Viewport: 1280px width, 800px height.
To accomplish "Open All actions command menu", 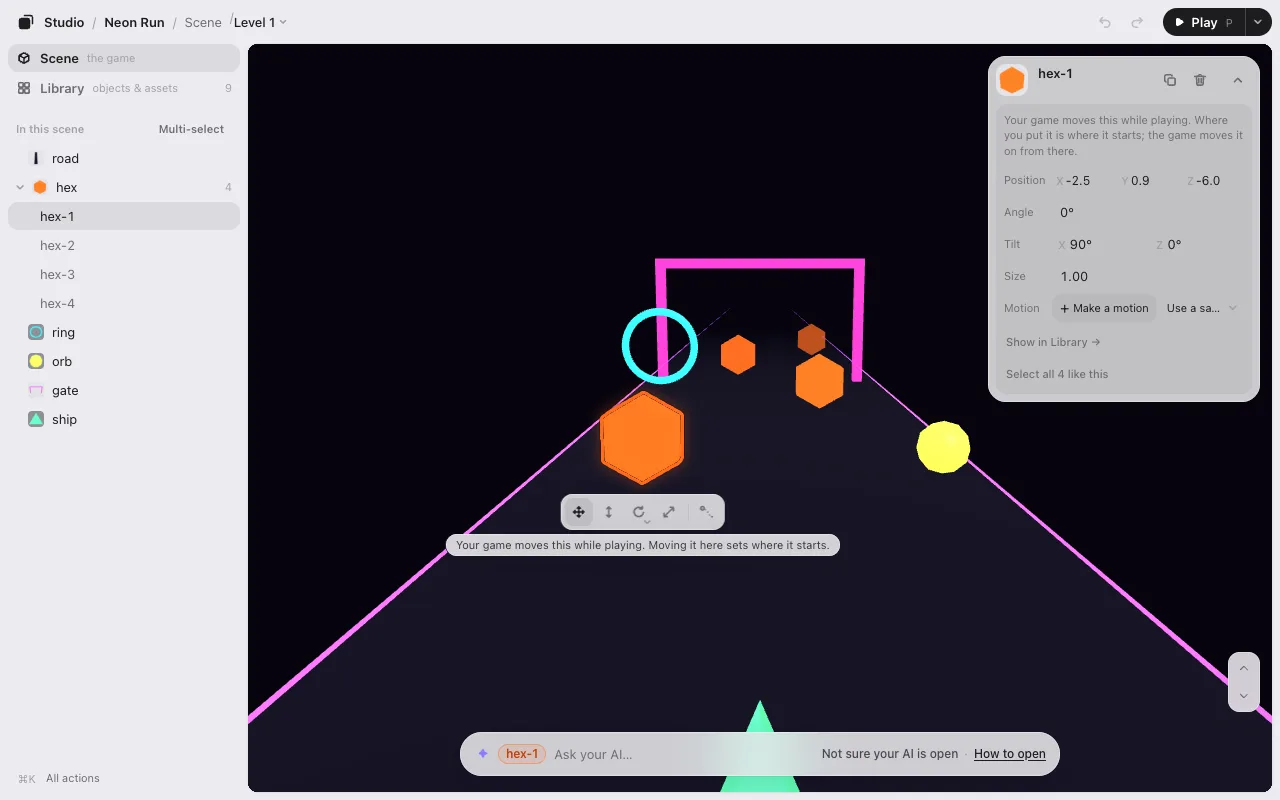I will [59, 778].
